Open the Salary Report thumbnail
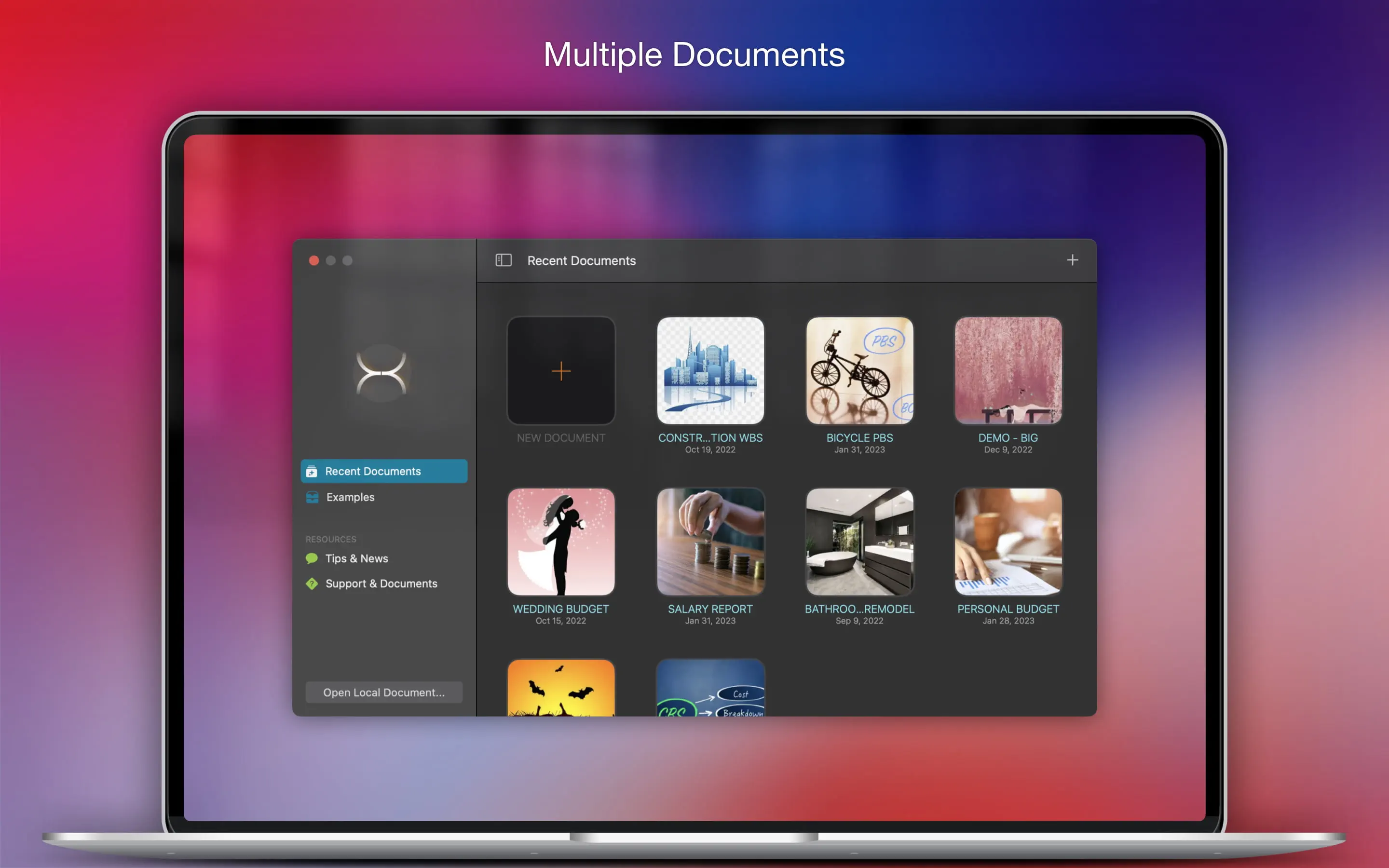This screenshot has width=1389, height=868. 710,542
